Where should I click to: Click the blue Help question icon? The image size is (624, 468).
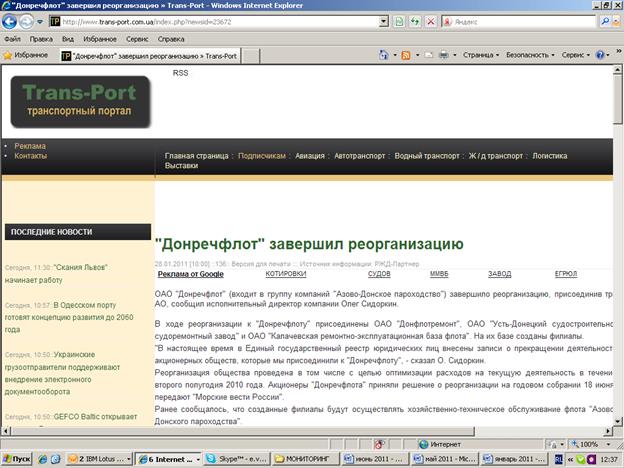click(600, 55)
